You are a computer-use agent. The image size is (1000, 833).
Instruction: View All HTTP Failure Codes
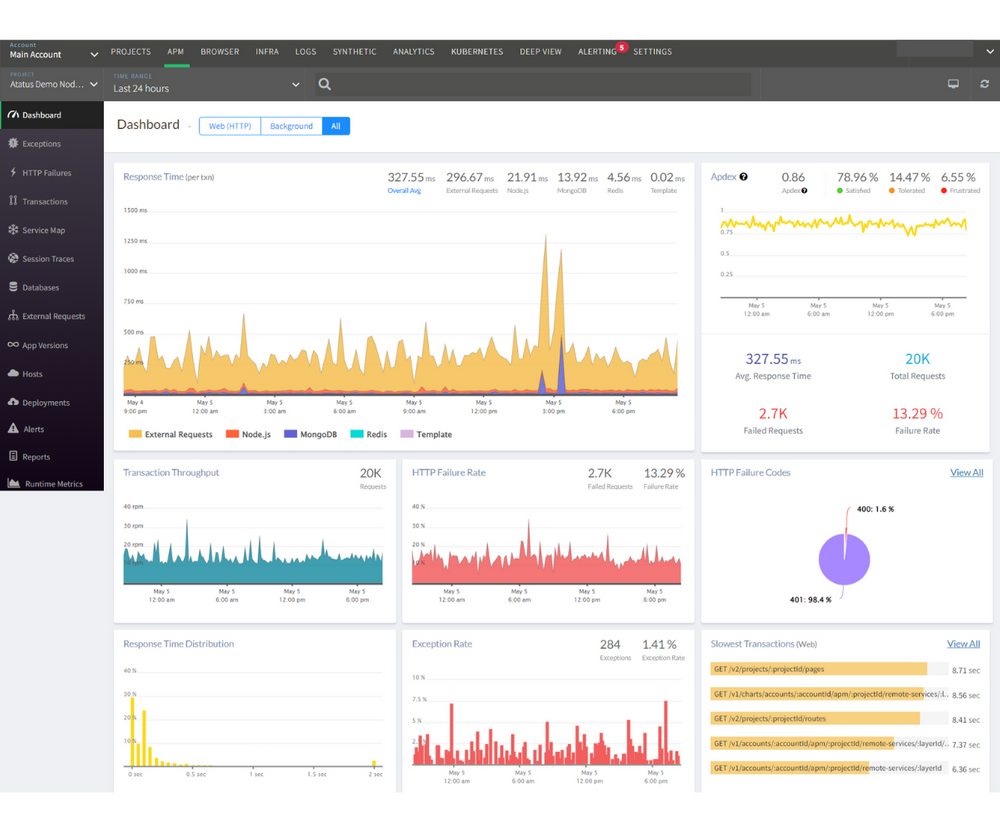pyautogui.click(x=966, y=472)
